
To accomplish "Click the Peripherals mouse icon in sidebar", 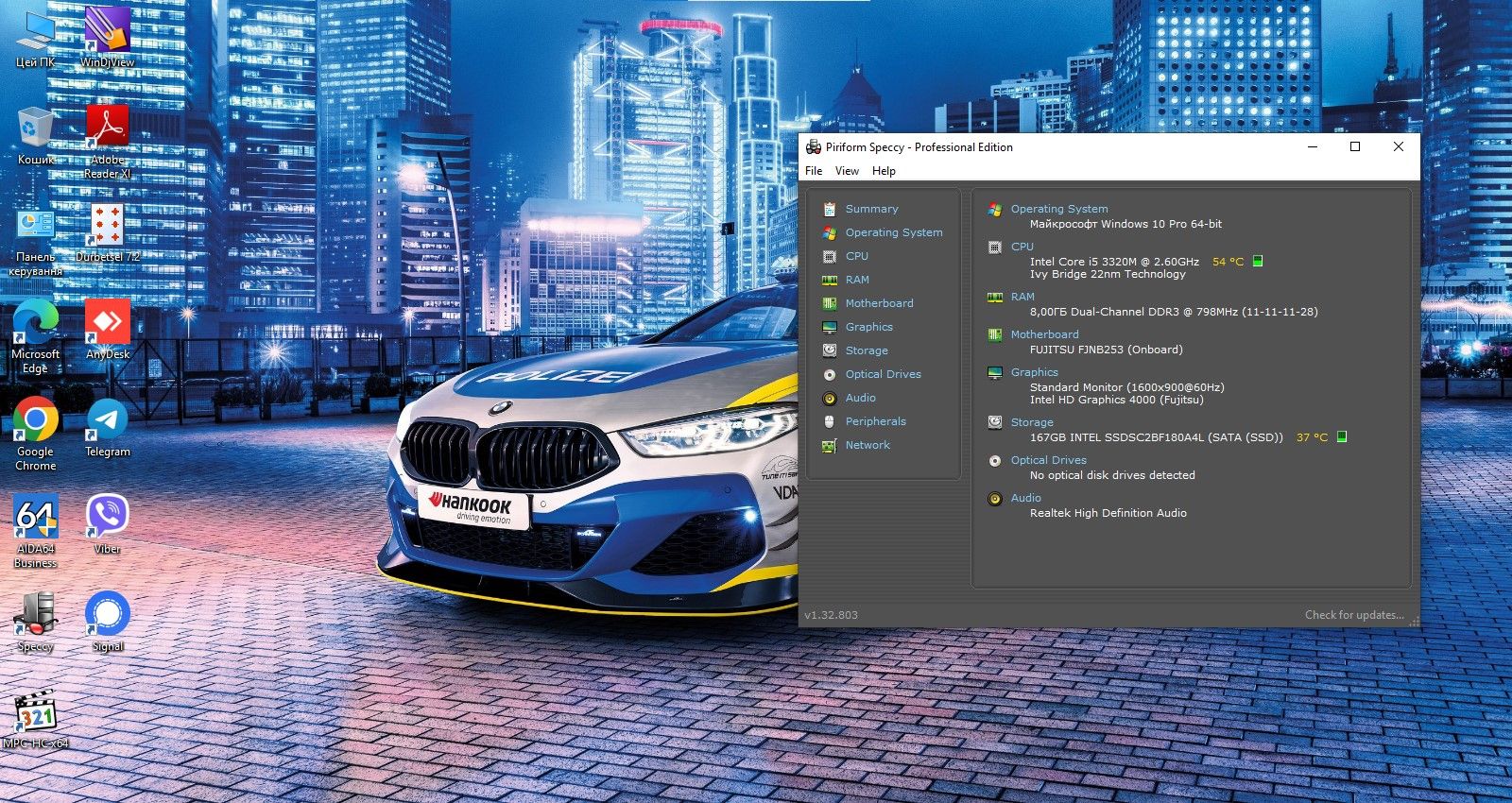I will click(x=829, y=421).
